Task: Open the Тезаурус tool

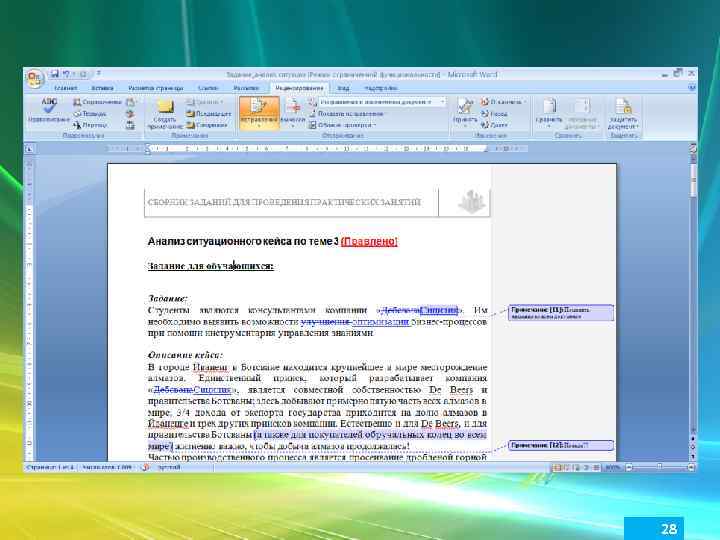Action: pos(90,113)
